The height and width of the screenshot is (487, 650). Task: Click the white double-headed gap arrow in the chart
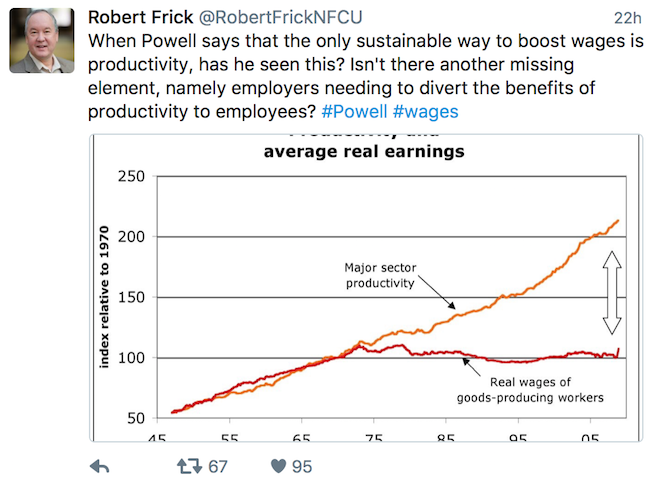pyautogui.click(x=612, y=293)
